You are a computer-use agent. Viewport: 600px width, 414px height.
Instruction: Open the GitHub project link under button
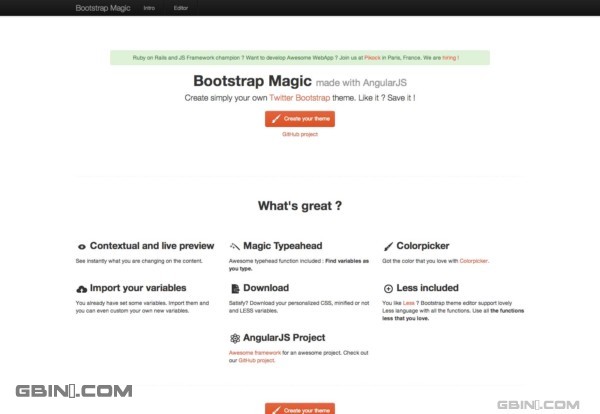[300, 134]
